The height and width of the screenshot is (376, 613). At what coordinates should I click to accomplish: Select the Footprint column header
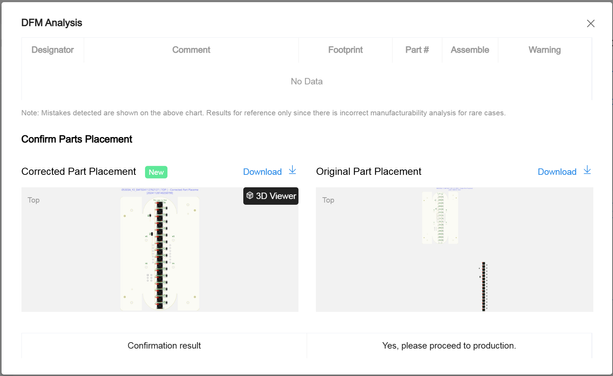[345, 50]
